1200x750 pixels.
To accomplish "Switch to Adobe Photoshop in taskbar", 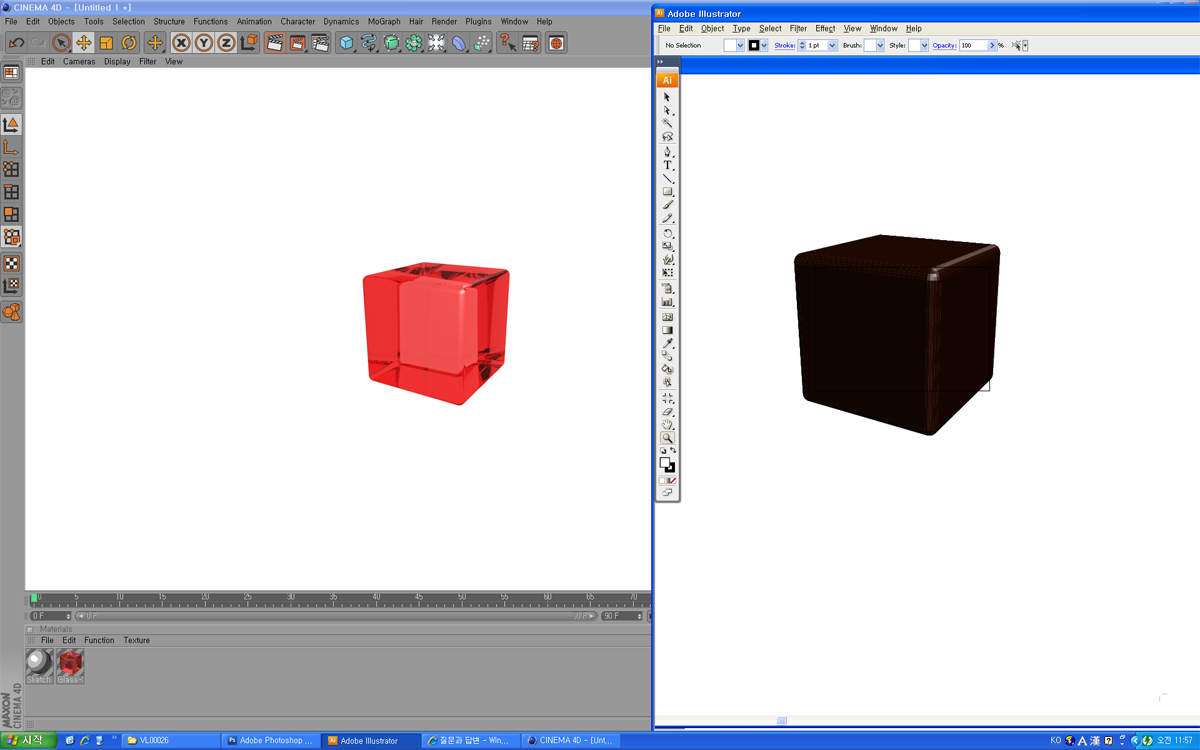I will pyautogui.click(x=270, y=741).
